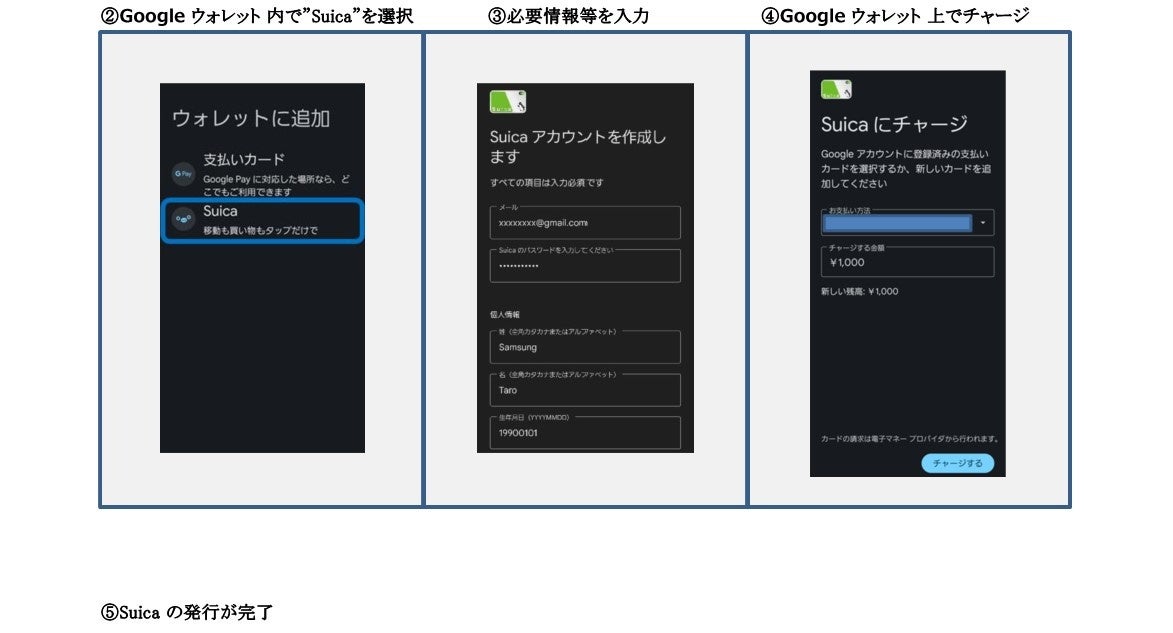This screenshot has width=1173, height=633.
Task: Open the お支払い方法 dropdown arrow
Action: click(983, 222)
